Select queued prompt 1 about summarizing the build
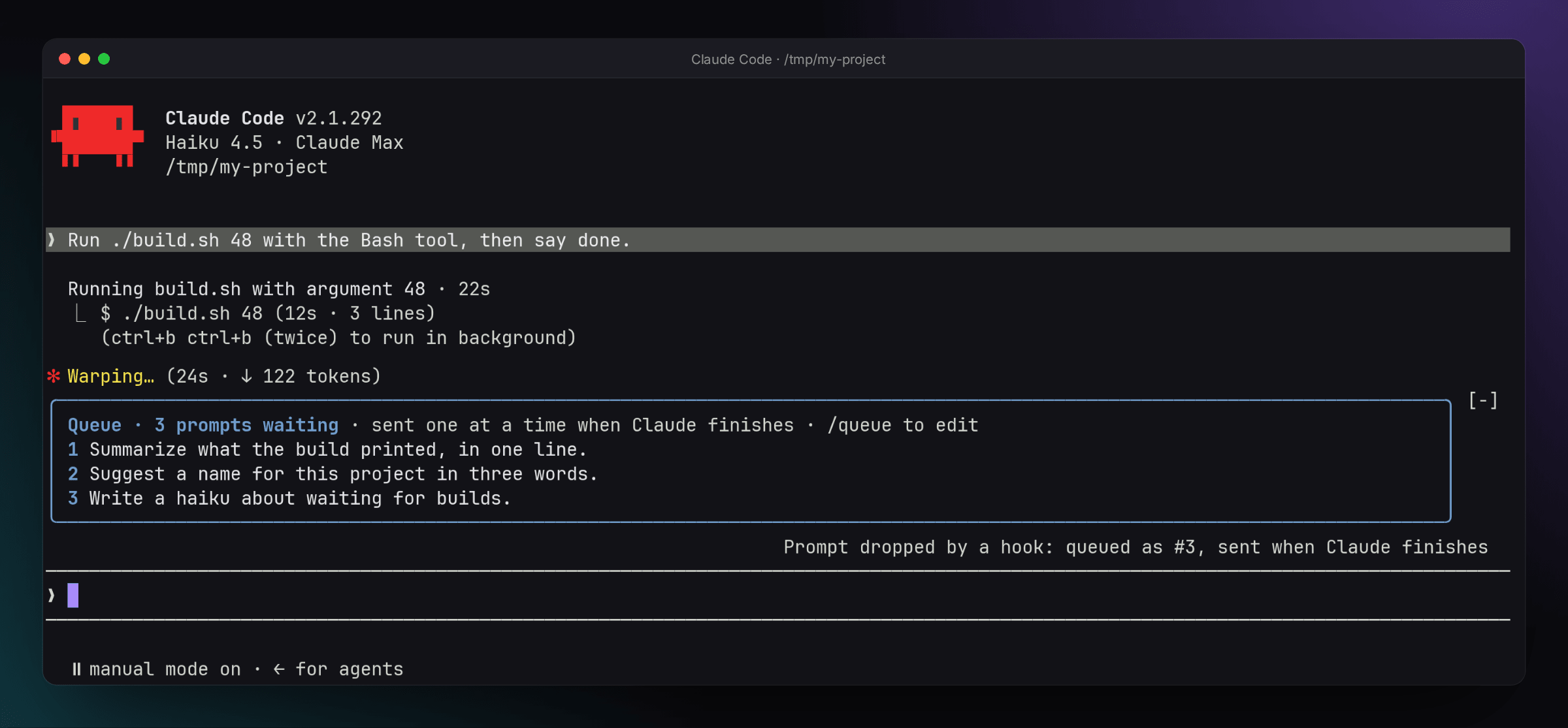The image size is (1568, 728). click(327, 450)
